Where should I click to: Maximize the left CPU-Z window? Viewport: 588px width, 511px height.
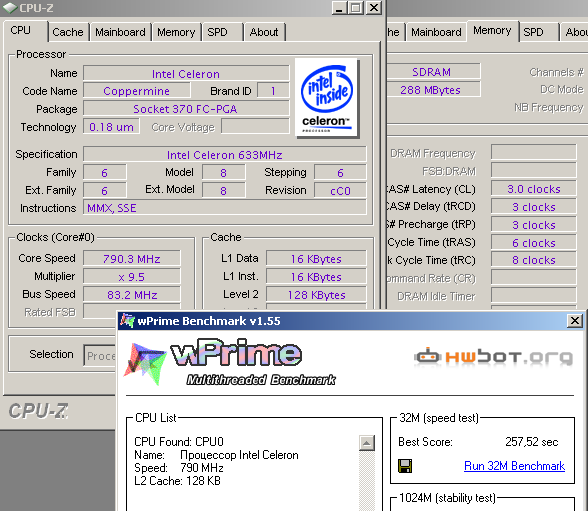pos(356,7)
